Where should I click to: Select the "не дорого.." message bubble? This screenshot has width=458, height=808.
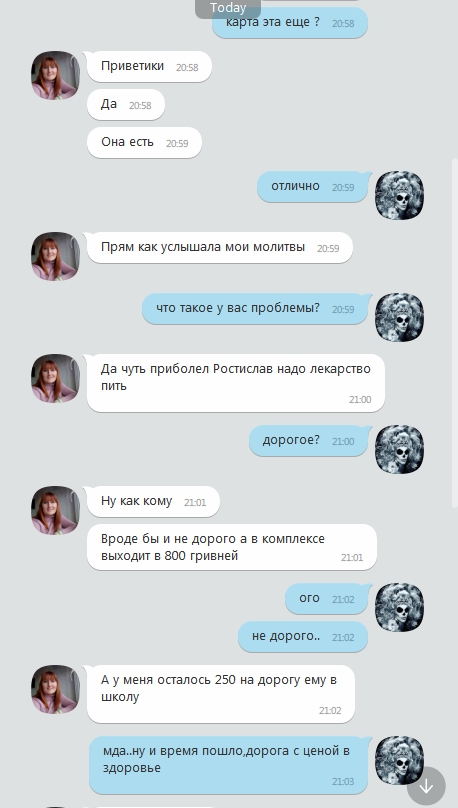[x=303, y=637]
